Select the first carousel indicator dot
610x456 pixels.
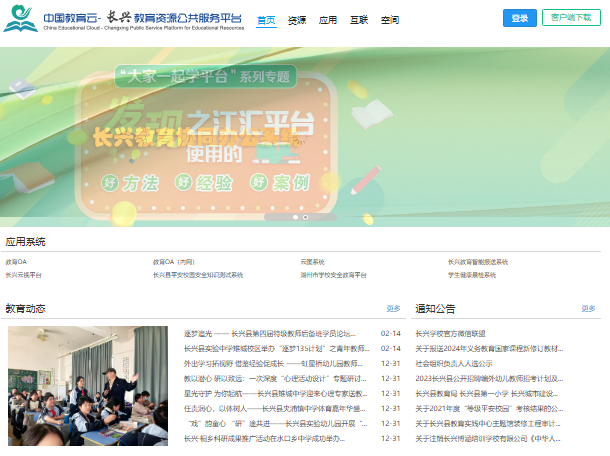pos(296,216)
